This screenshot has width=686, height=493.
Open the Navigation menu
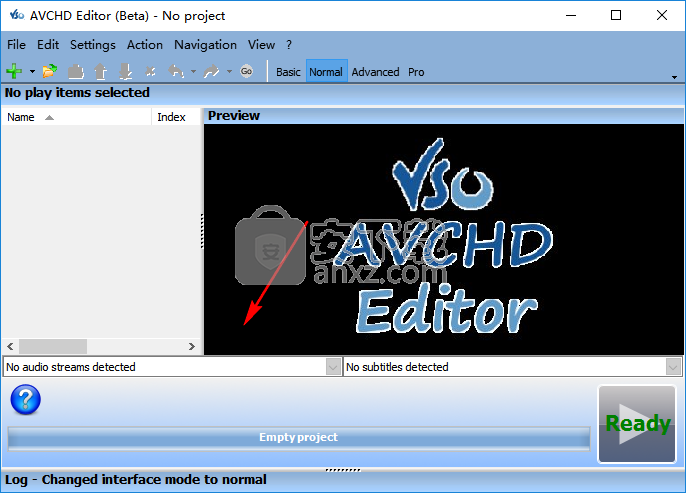(x=205, y=45)
